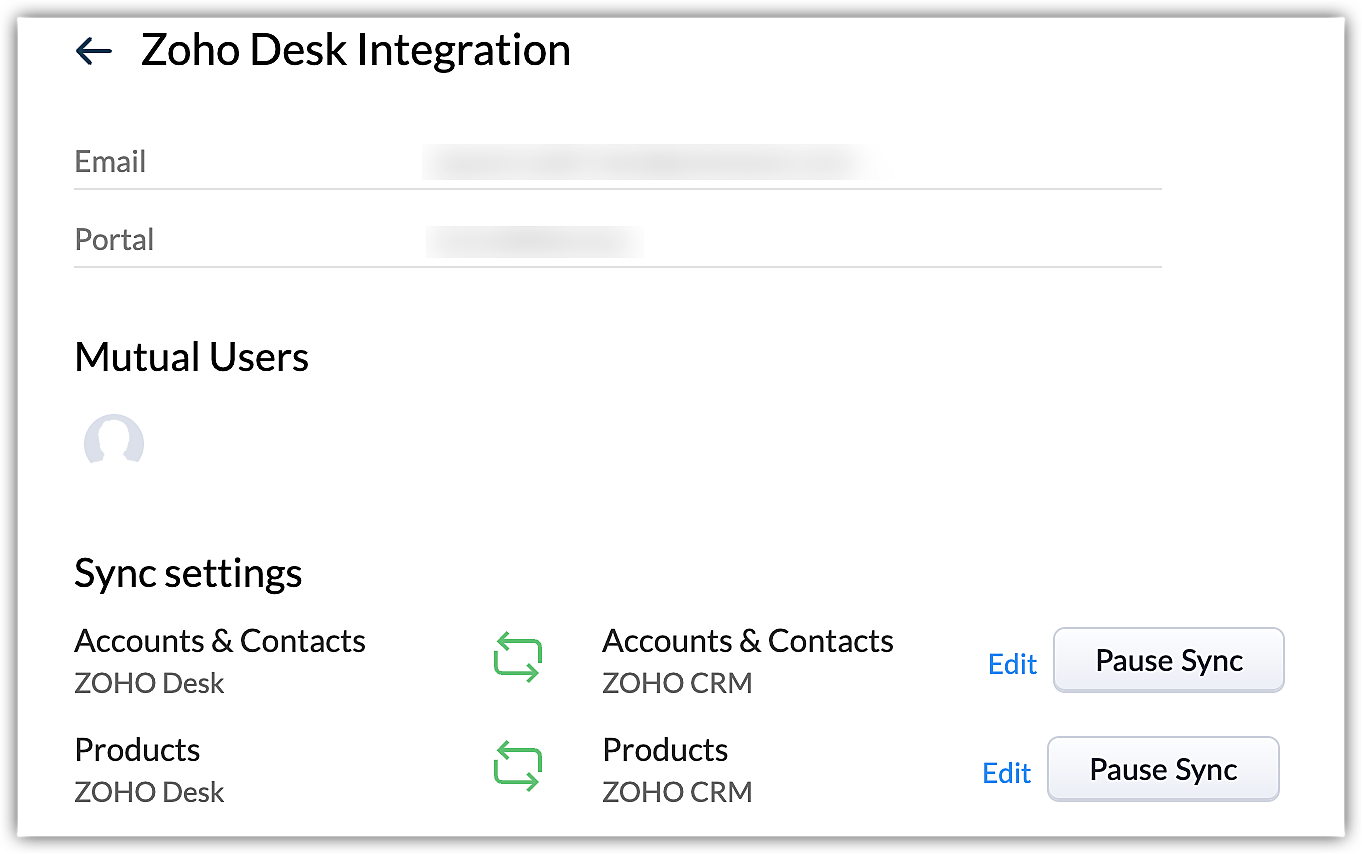The image size is (1362, 854).
Task: Click ZOHO CRM text below Accounts & Contacts
Action: [677, 684]
